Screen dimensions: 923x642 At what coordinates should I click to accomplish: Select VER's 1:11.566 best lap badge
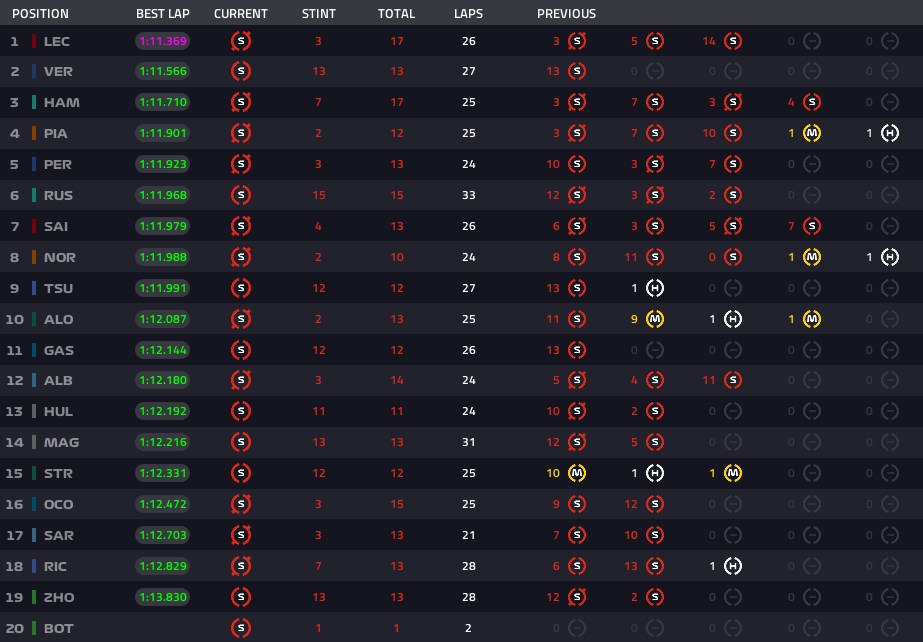(162, 71)
